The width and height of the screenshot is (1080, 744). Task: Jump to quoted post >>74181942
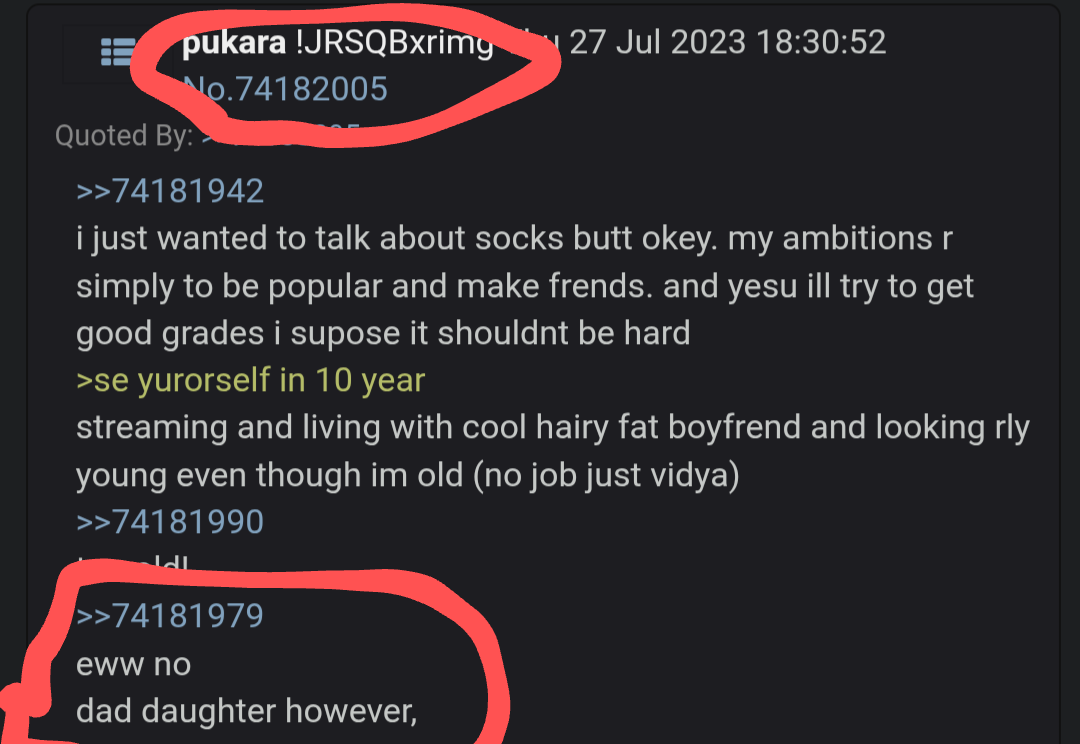[x=170, y=191]
